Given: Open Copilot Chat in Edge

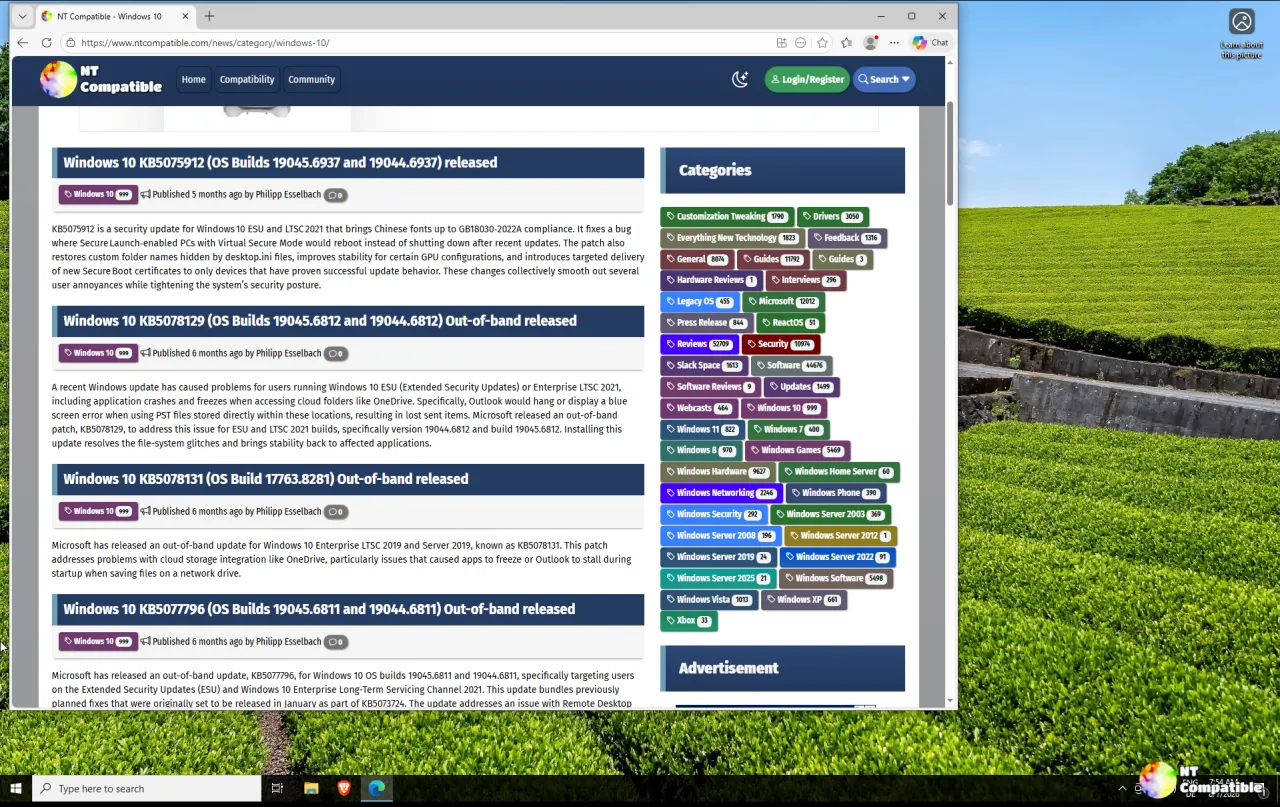Looking at the screenshot, I should (x=930, y=43).
